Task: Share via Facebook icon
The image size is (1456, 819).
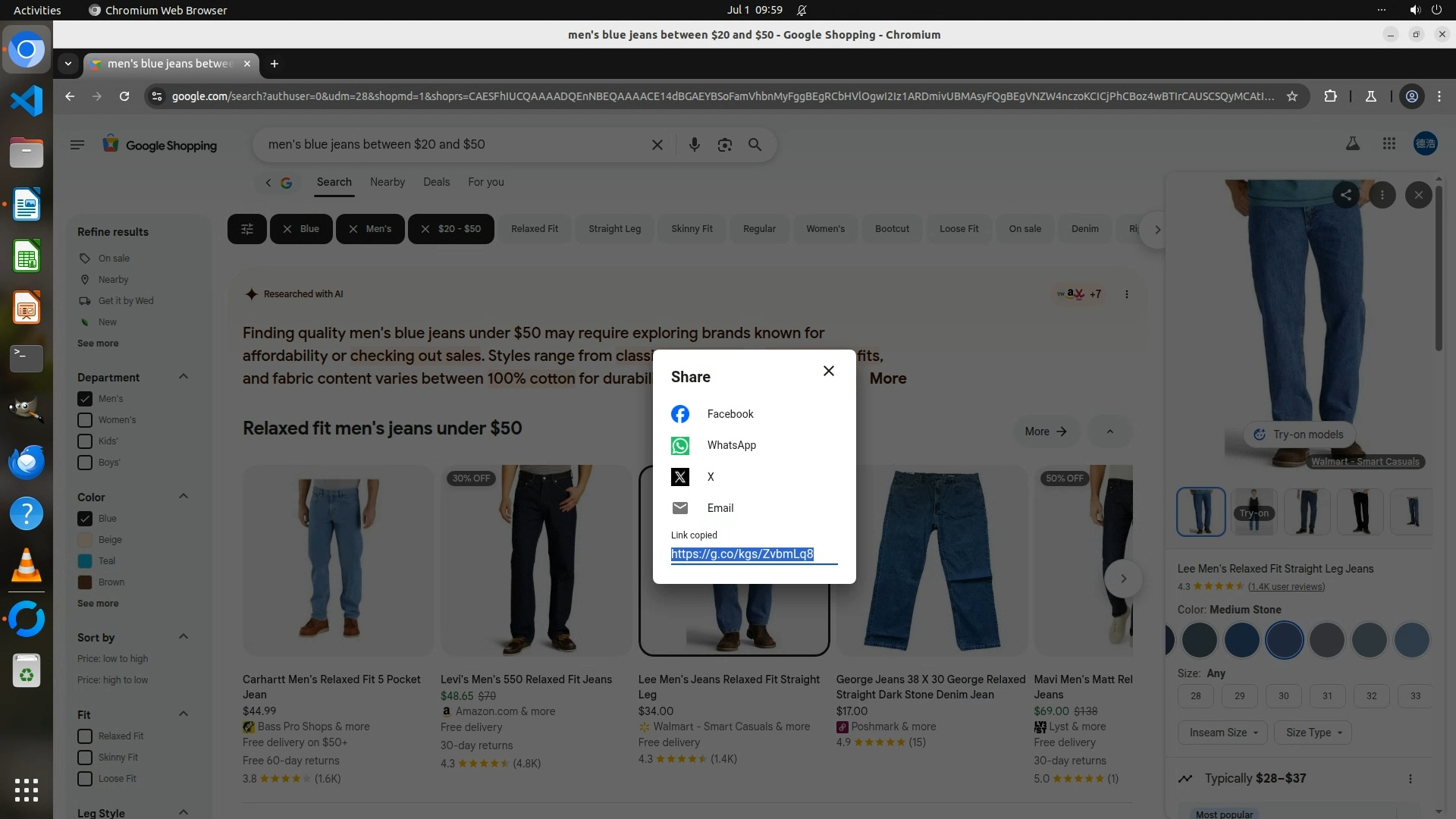Action: coord(680,414)
